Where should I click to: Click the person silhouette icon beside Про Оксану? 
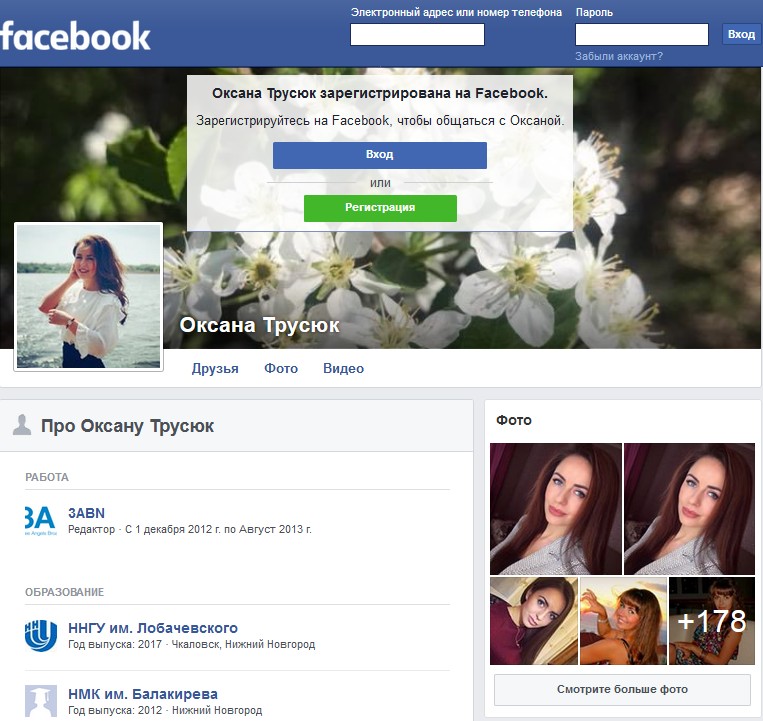point(22,425)
